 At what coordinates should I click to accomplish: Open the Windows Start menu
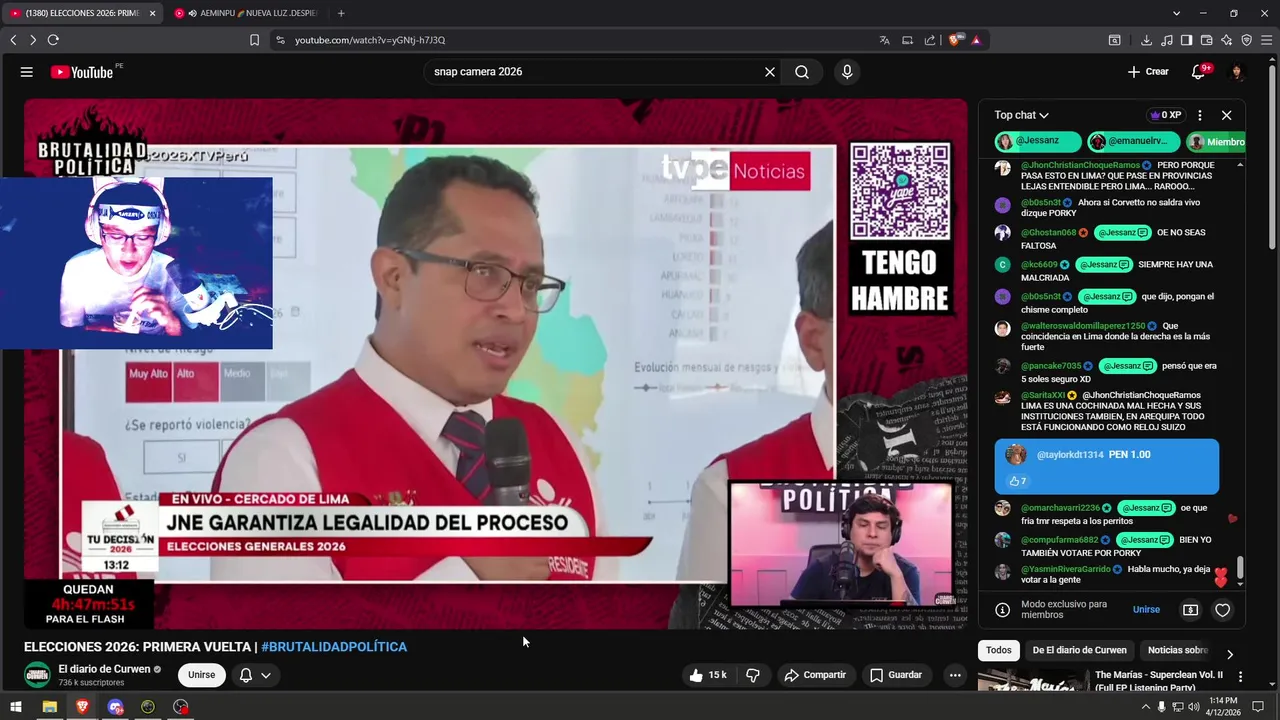tap(16, 707)
